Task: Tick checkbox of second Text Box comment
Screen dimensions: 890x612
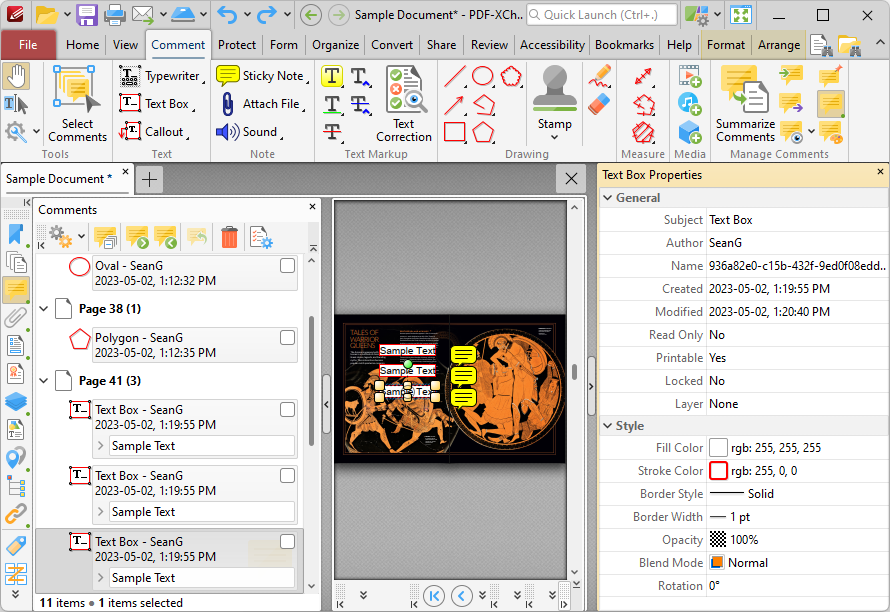Action: [288, 475]
